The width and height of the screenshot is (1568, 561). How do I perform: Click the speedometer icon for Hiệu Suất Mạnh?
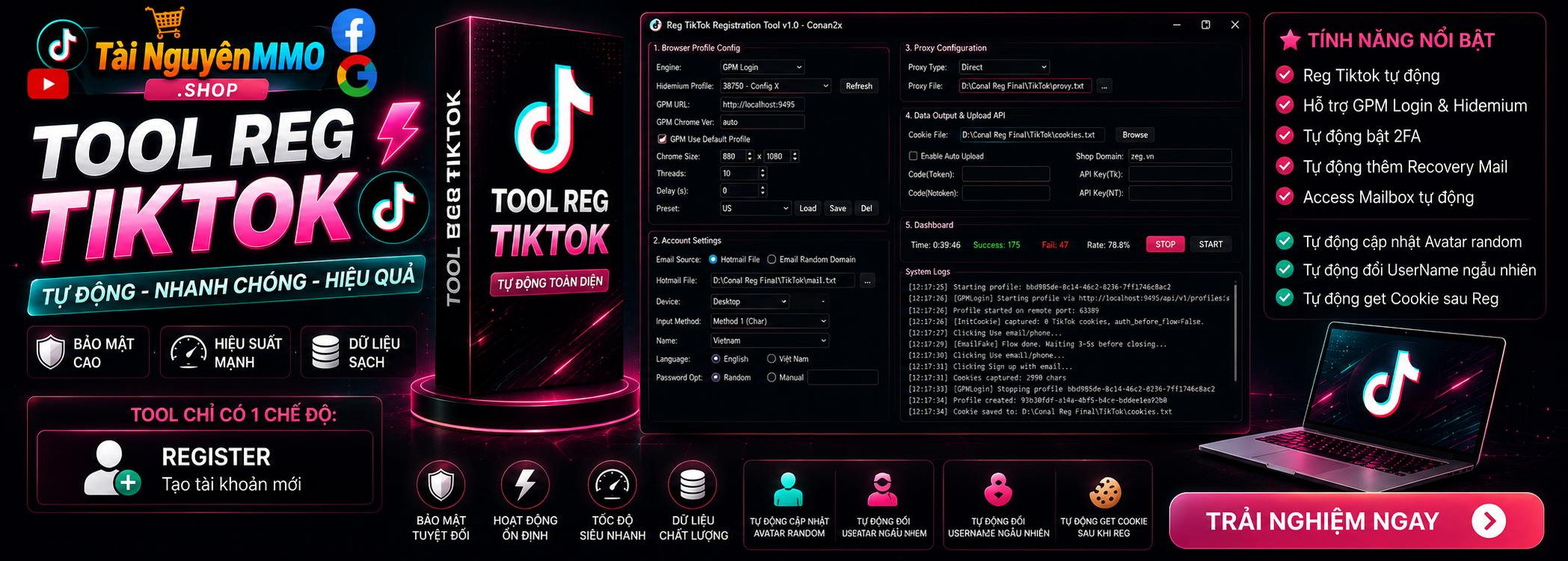pyautogui.click(x=188, y=352)
